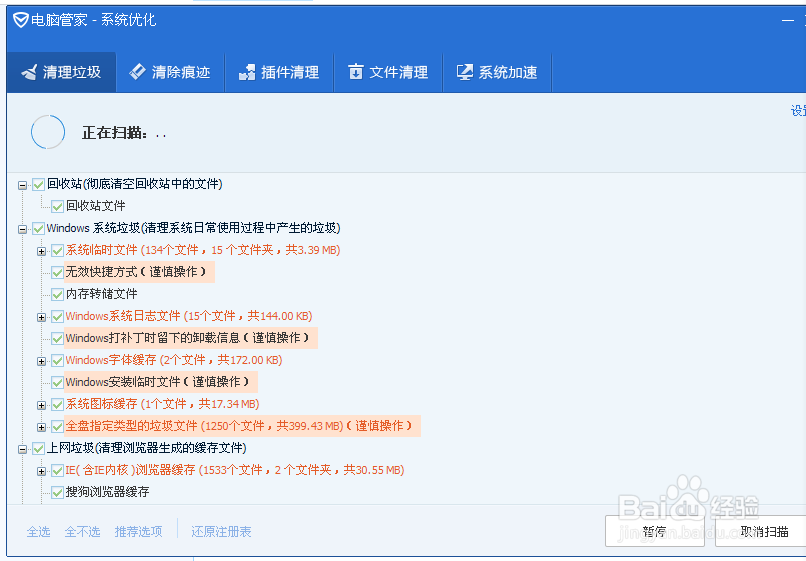Click the plugin icon on 插件清理 tab
The height and width of the screenshot is (561, 806).
247,72
